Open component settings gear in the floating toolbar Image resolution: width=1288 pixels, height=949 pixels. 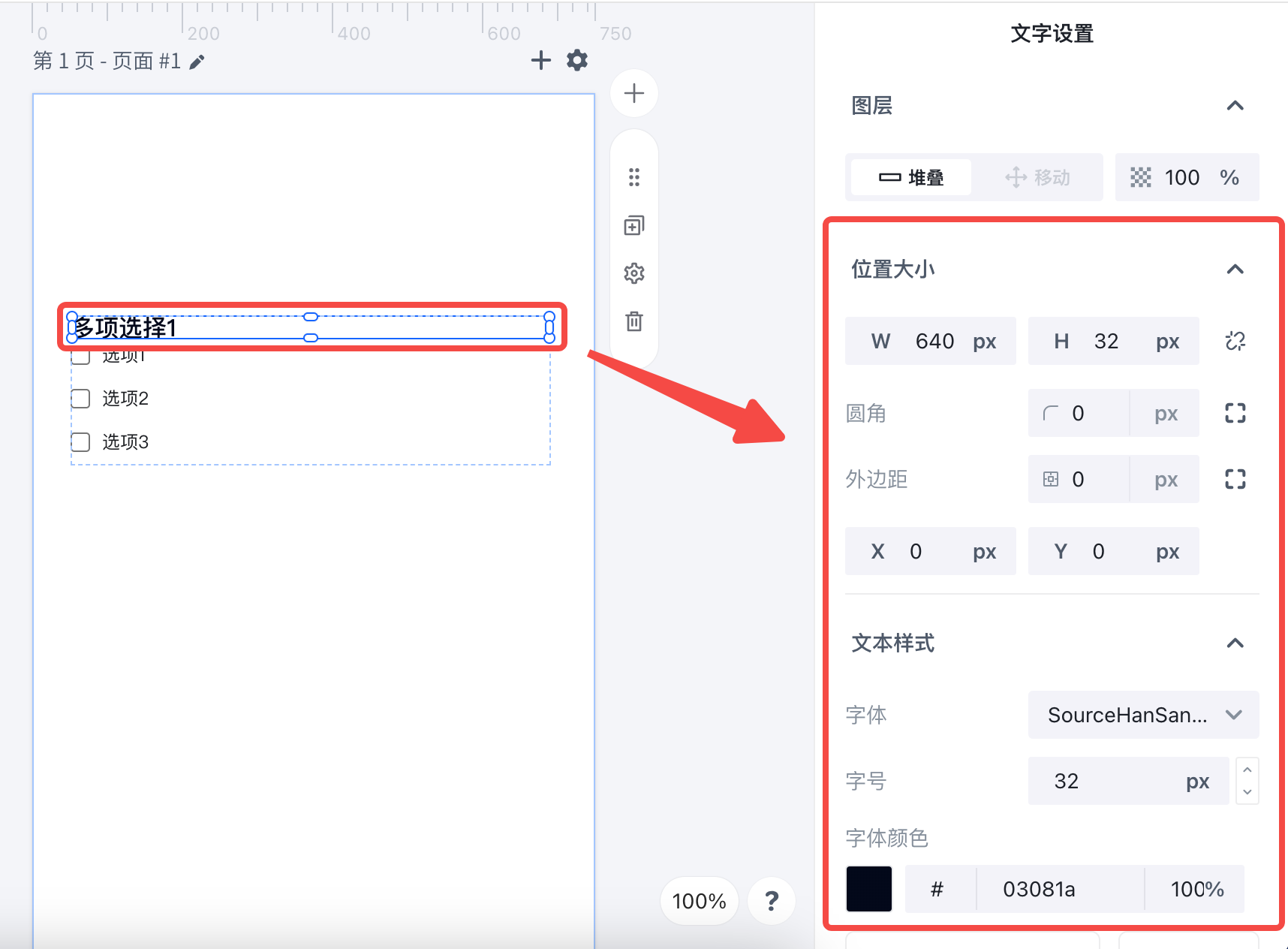(634, 273)
